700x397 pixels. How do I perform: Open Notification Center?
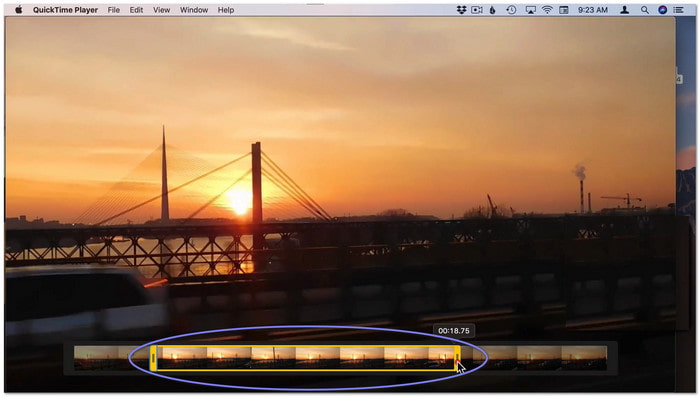coord(679,9)
